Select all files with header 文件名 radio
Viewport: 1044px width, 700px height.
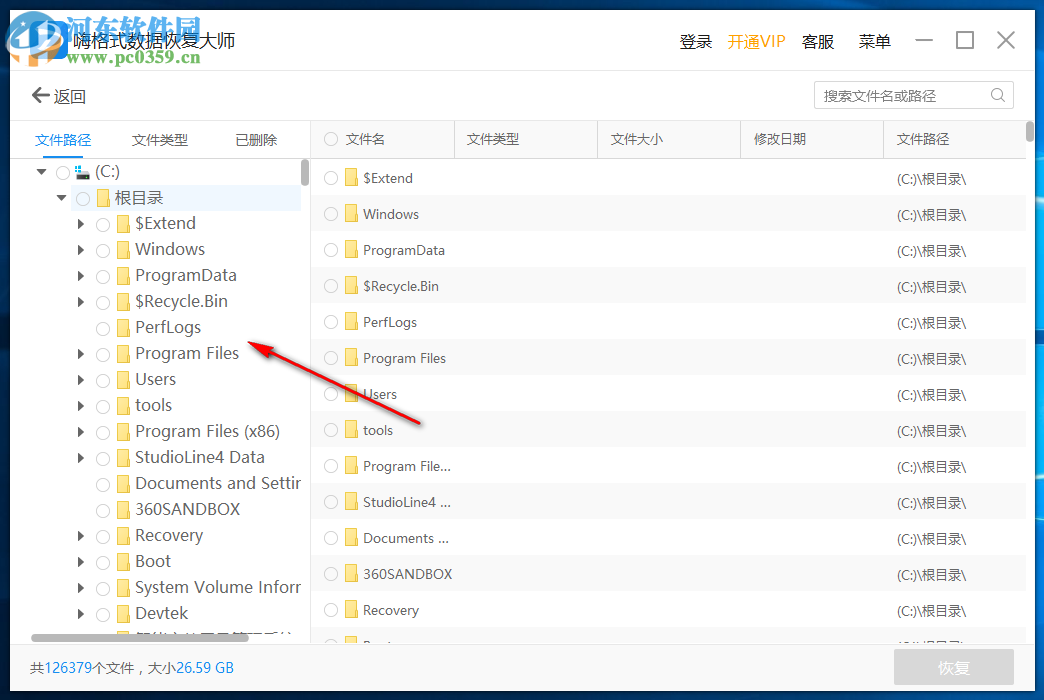pos(331,139)
